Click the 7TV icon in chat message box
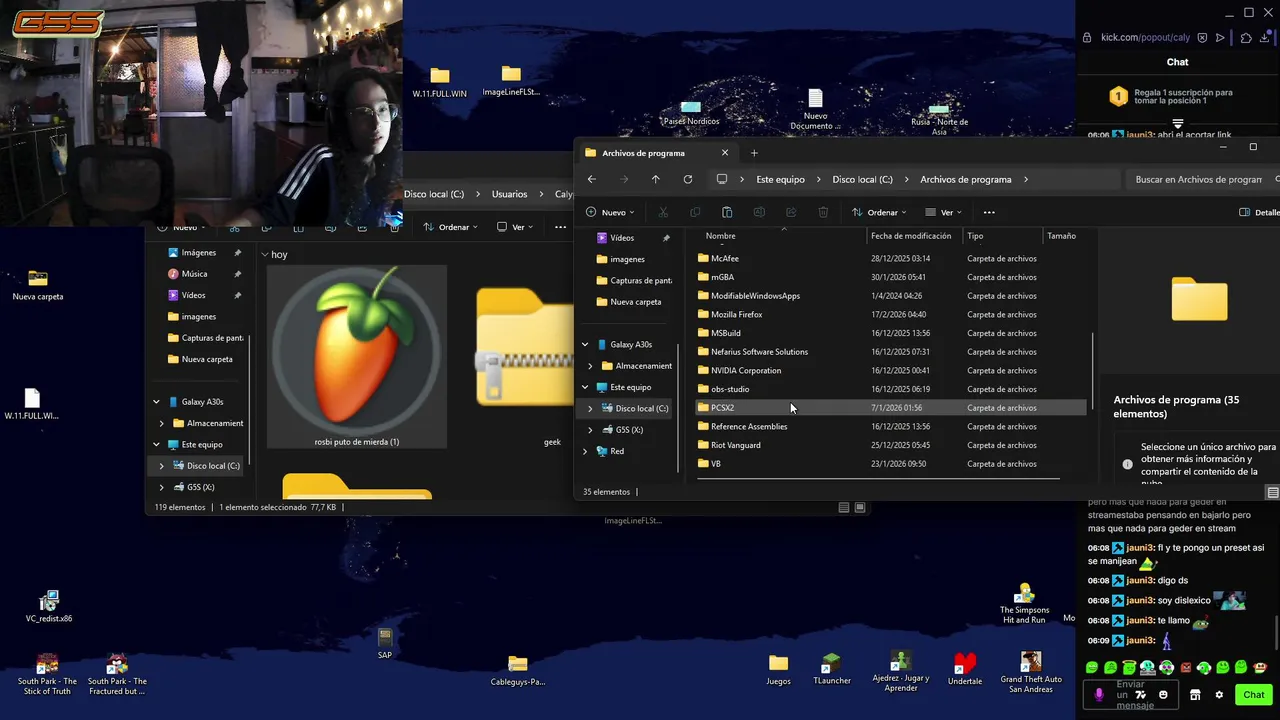The height and width of the screenshot is (720, 1280). click(x=1140, y=695)
